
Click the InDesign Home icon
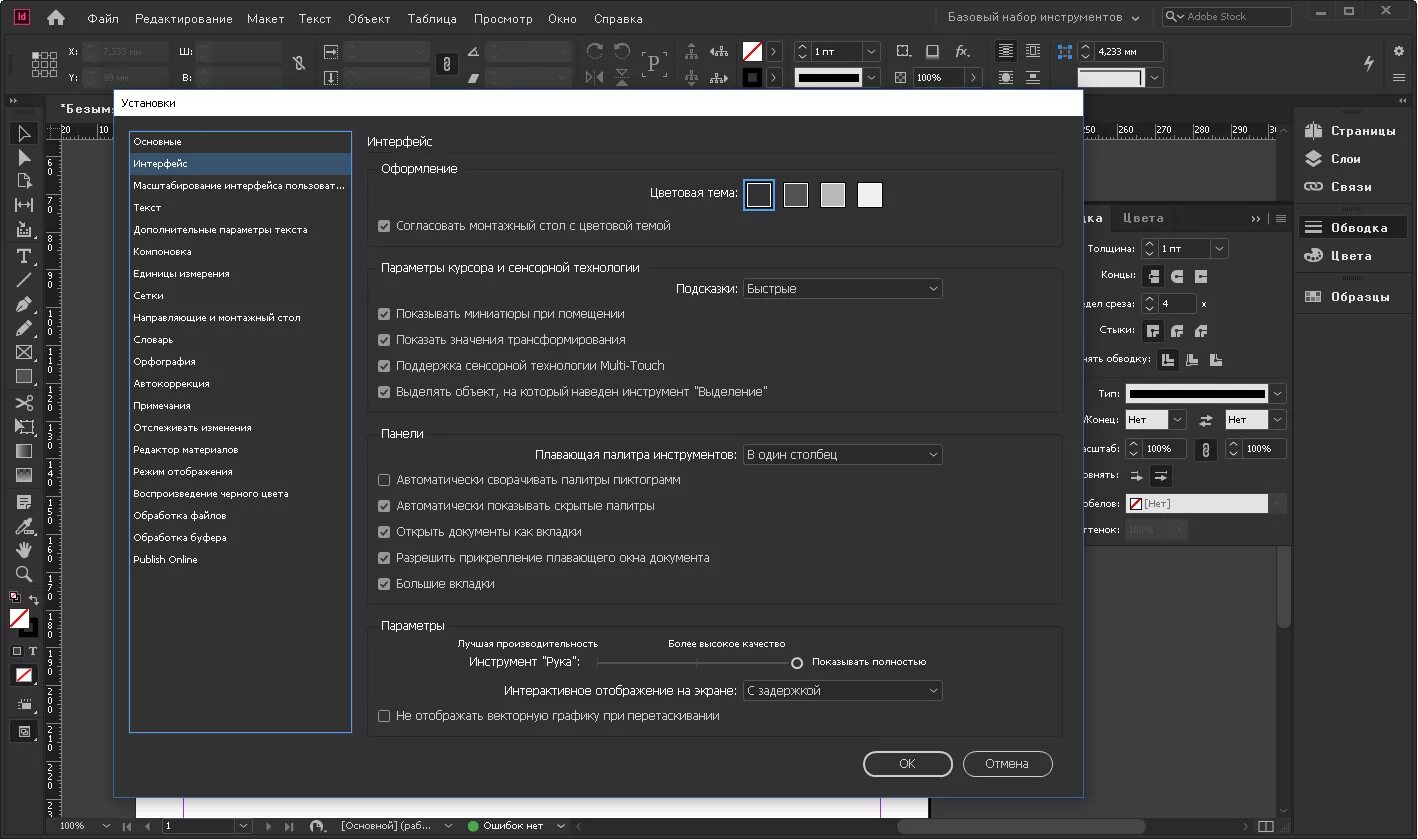pyautogui.click(x=56, y=18)
